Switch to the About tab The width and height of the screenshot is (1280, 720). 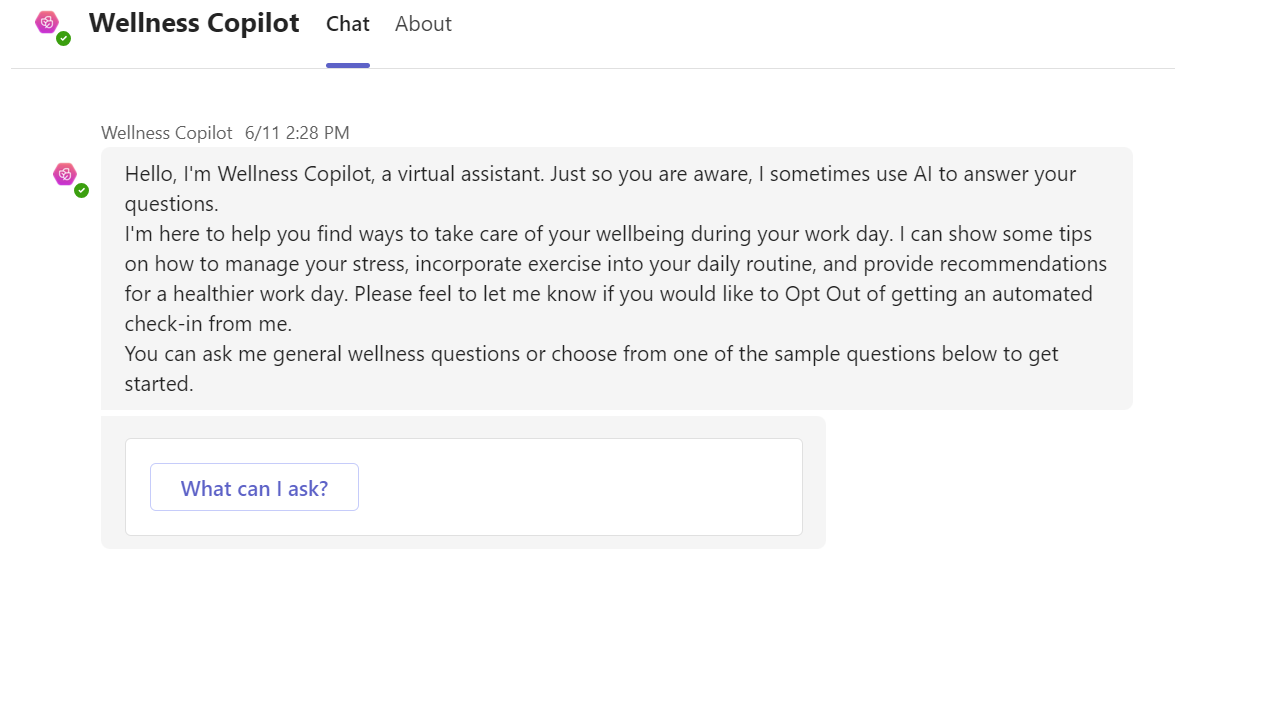point(423,24)
